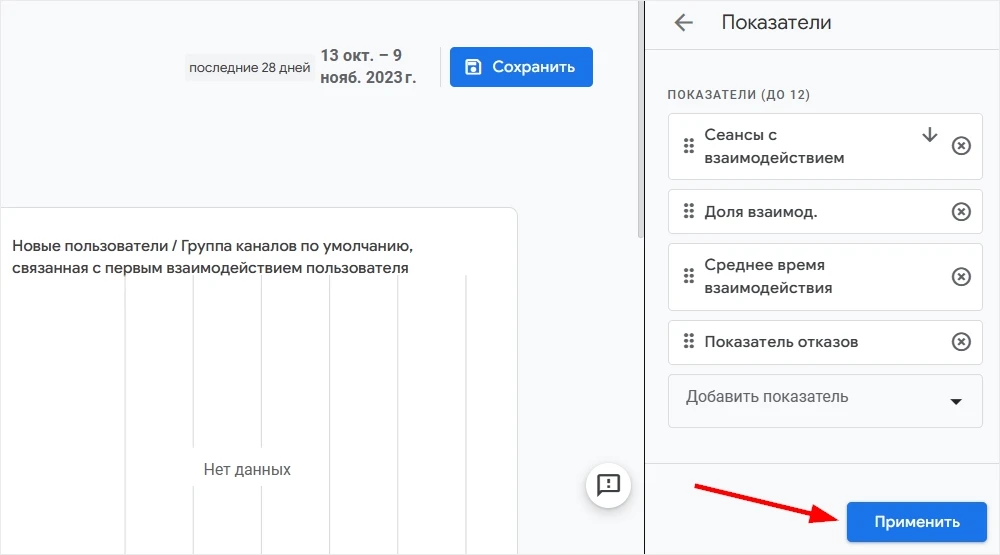
Task: Click drag handle of Показатель отказов
Action: tap(689, 341)
